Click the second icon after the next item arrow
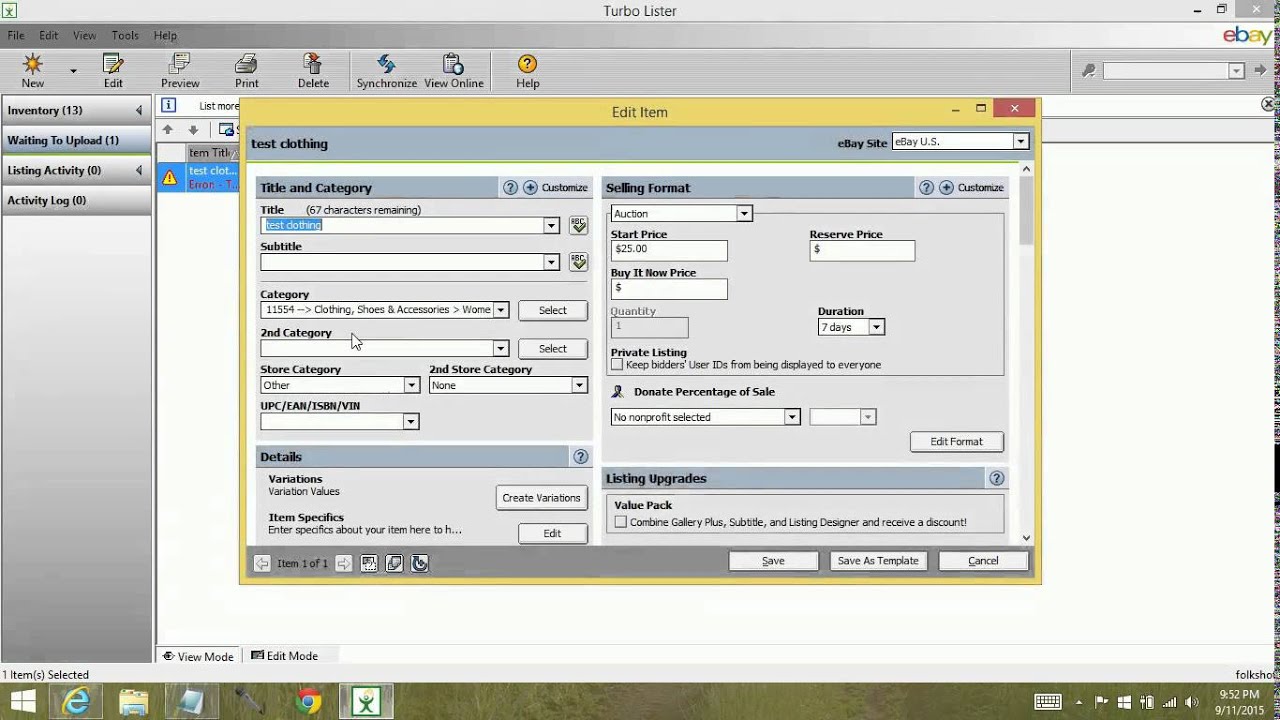 pyautogui.click(x=394, y=563)
